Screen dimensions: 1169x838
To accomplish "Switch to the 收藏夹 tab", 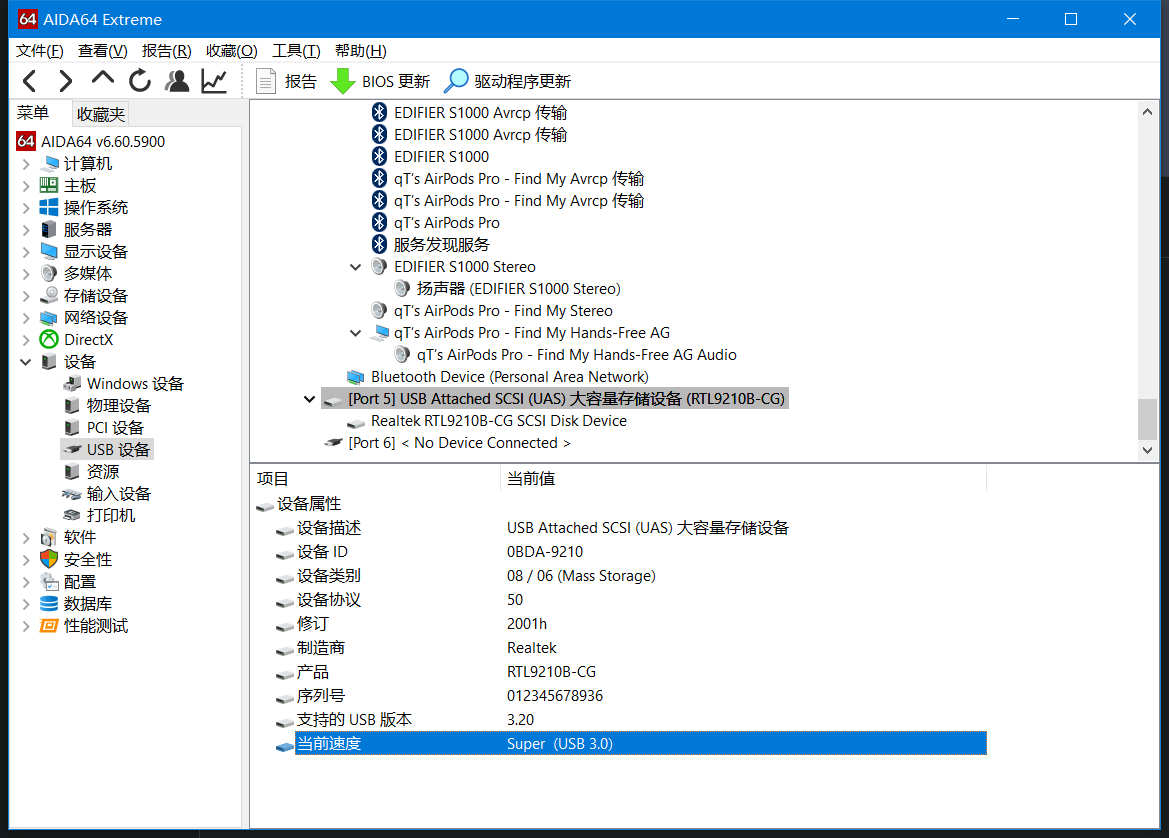I will 101,114.
